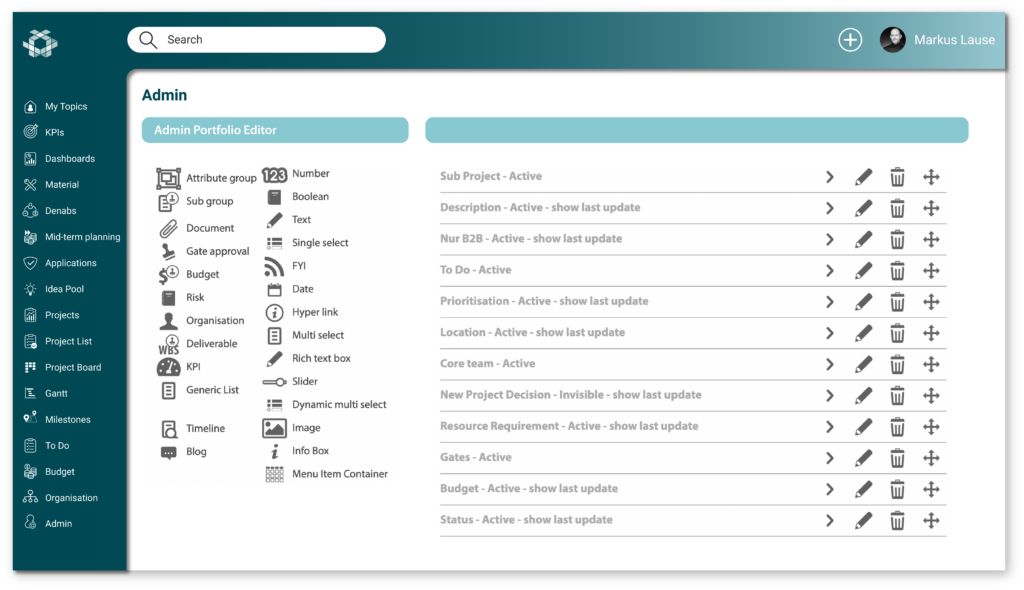Select the Boolean element type
Viewport: 1024px width, 590px height.
pos(309,197)
